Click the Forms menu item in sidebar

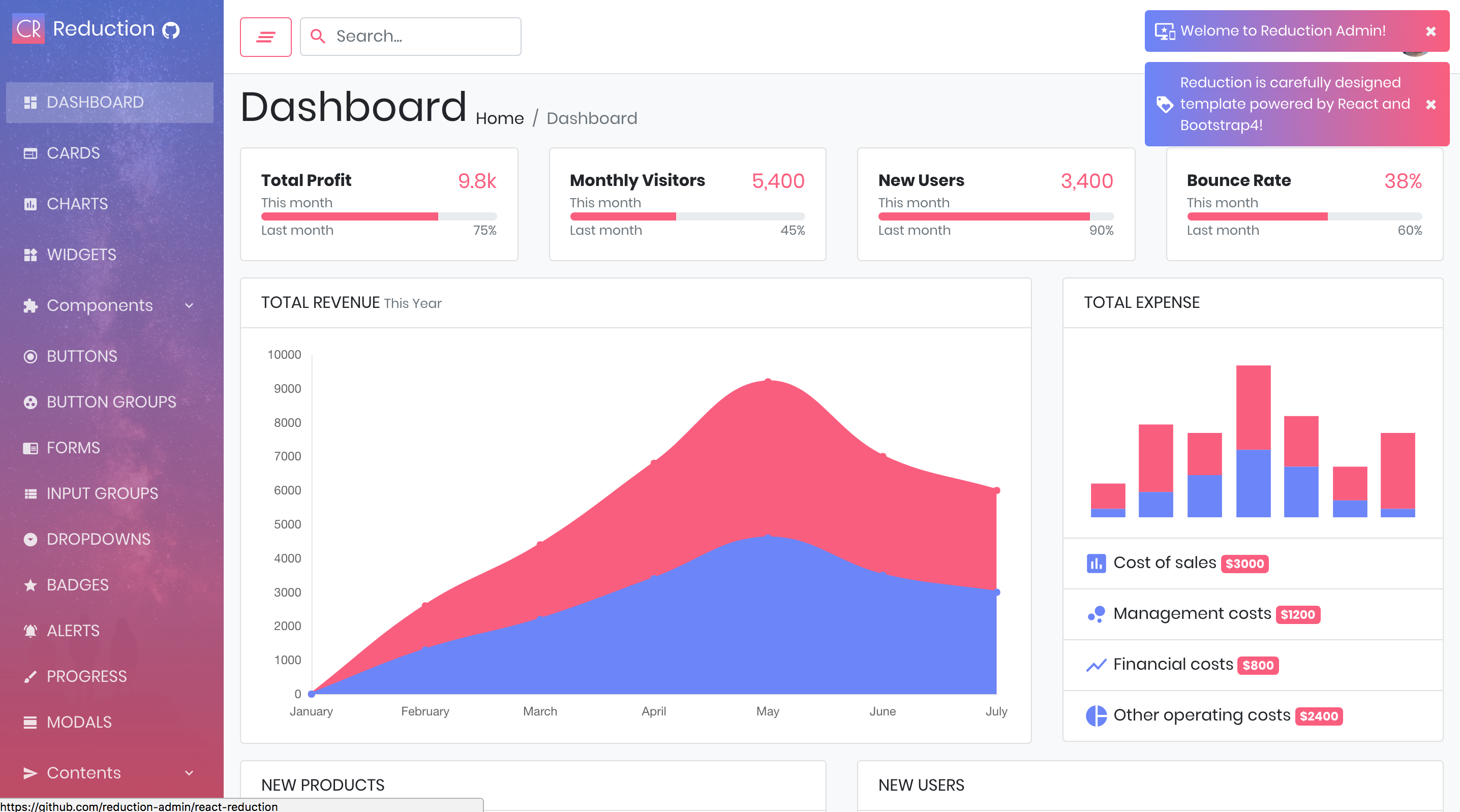coord(73,447)
